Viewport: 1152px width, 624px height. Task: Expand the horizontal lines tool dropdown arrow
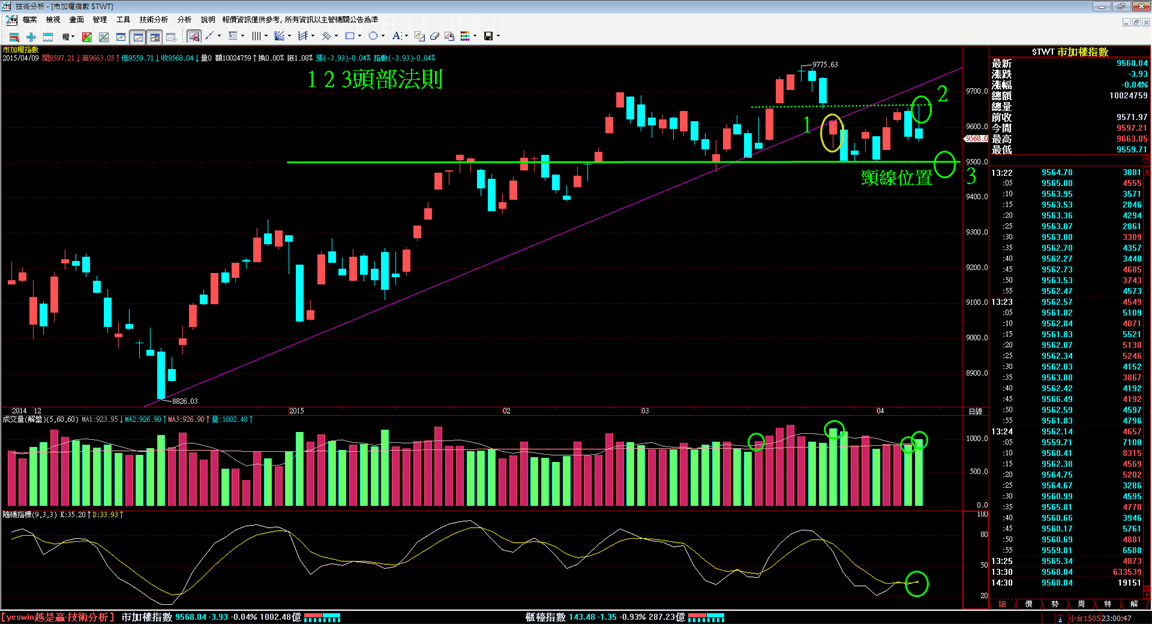pyautogui.click(x=242, y=36)
